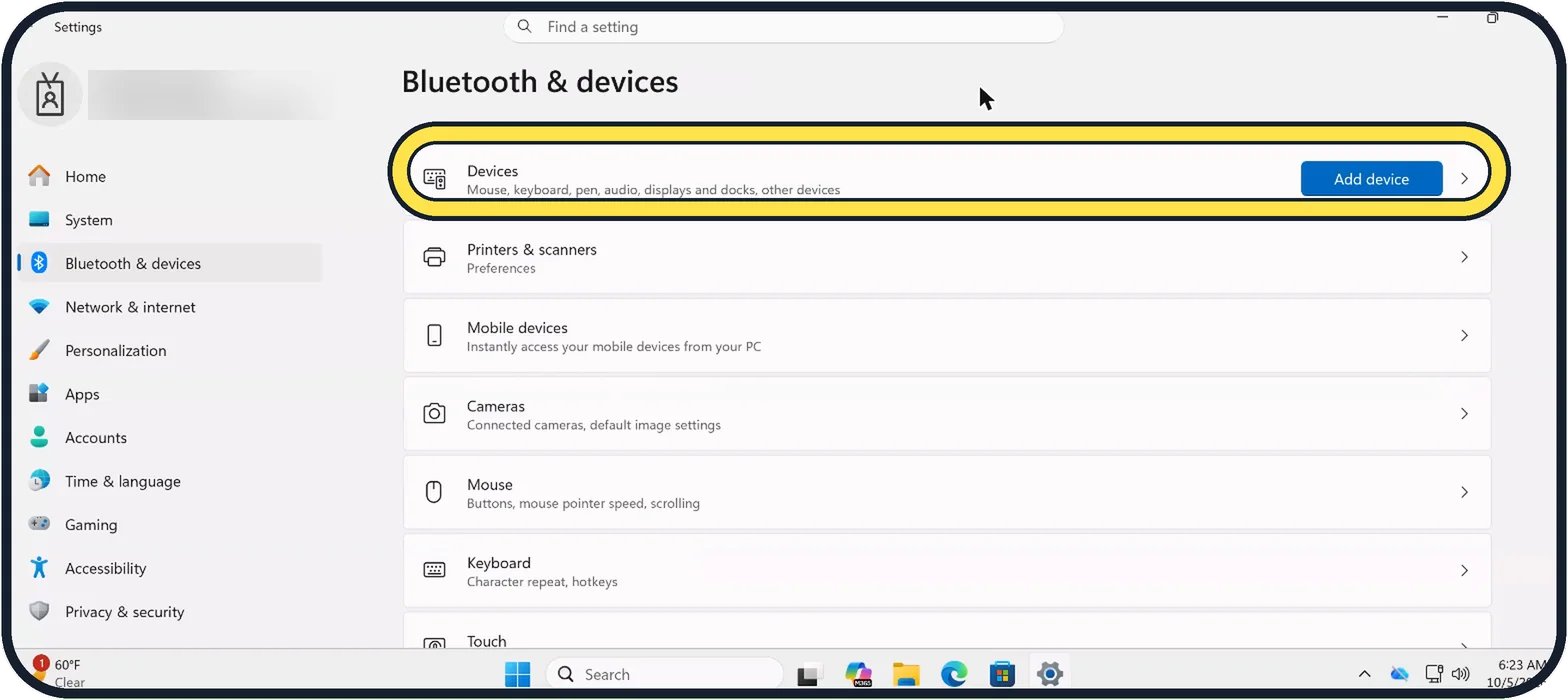Open System settings category
The height and width of the screenshot is (700, 1568).
tap(169, 220)
